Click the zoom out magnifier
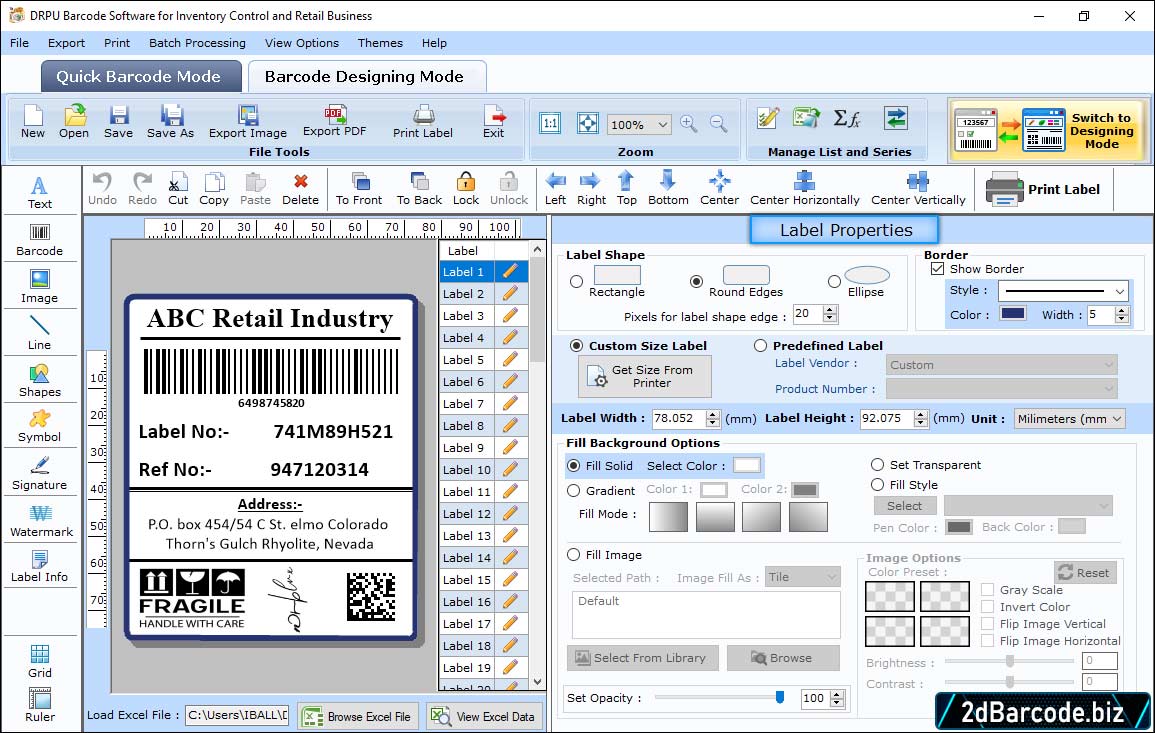The width and height of the screenshot is (1155, 733). click(x=719, y=124)
